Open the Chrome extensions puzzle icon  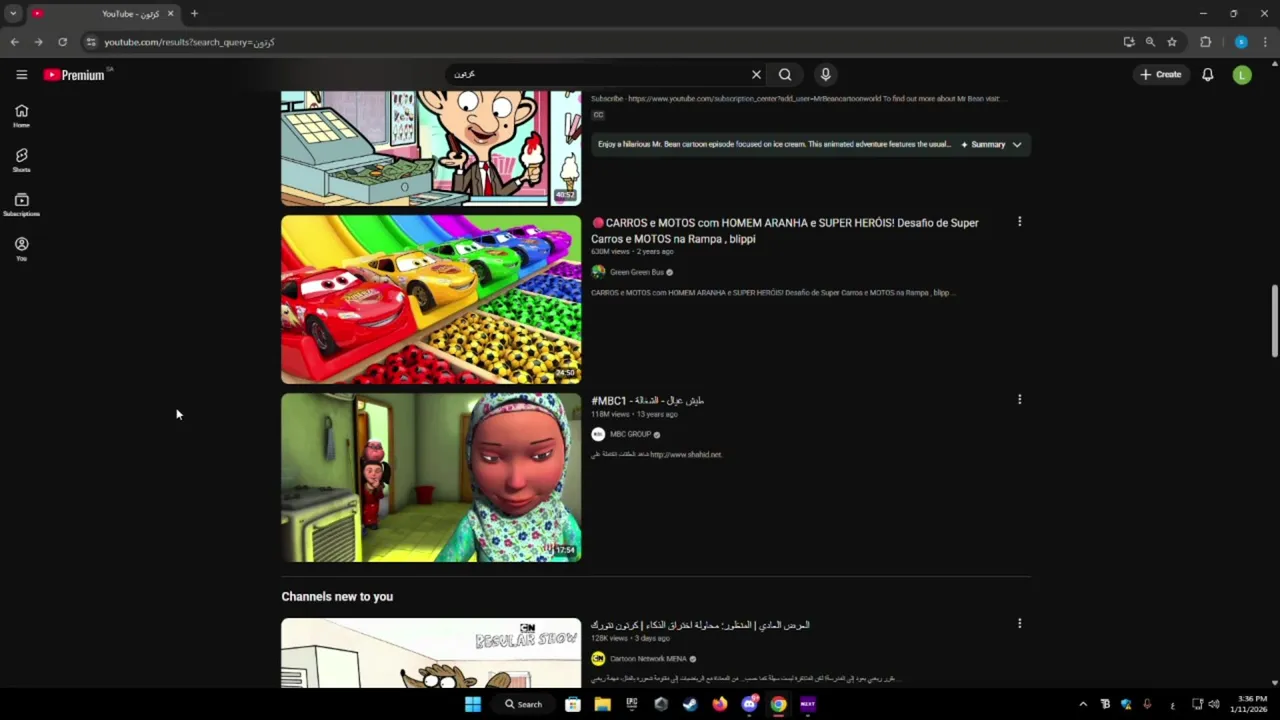1205,42
